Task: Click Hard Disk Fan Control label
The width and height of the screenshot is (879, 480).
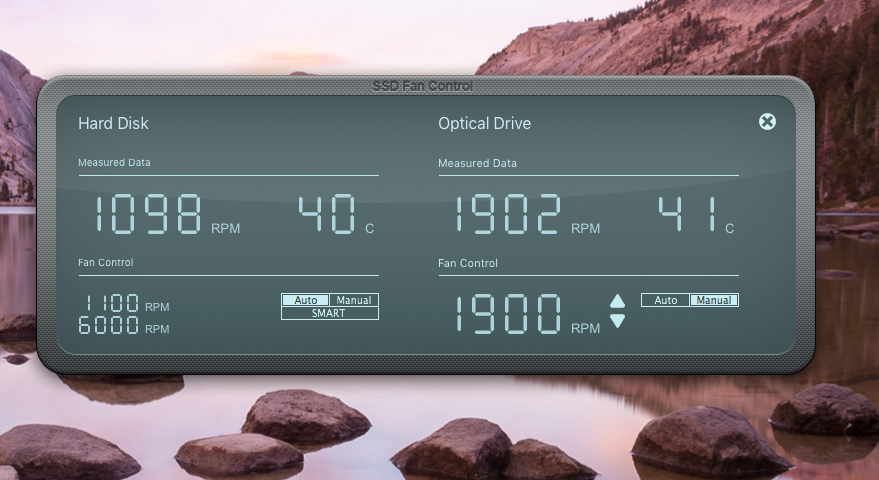Action: pyautogui.click(x=105, y=262)
